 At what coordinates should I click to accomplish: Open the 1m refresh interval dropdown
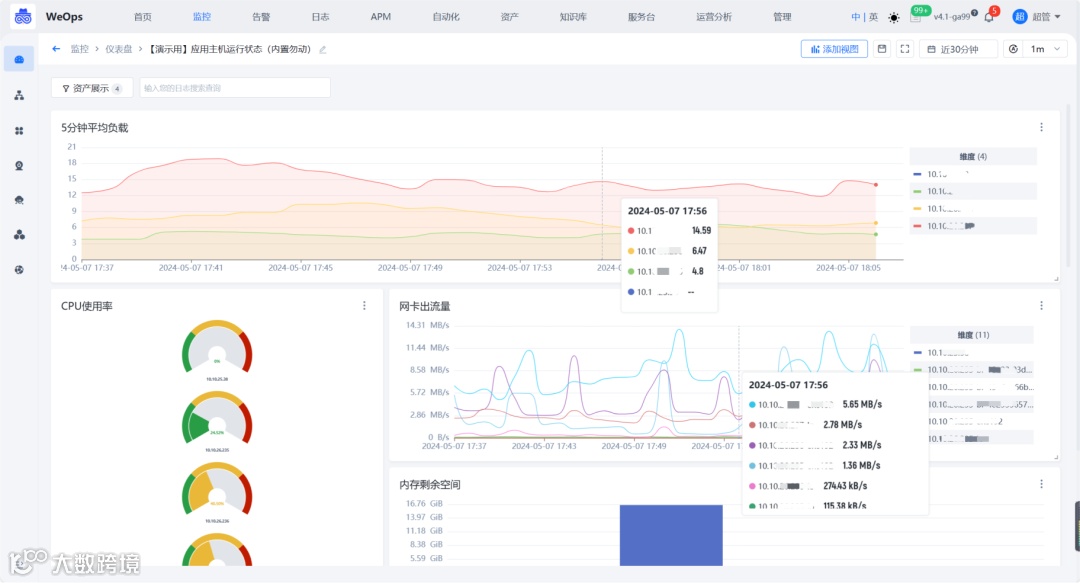[x=1044, y=49]
